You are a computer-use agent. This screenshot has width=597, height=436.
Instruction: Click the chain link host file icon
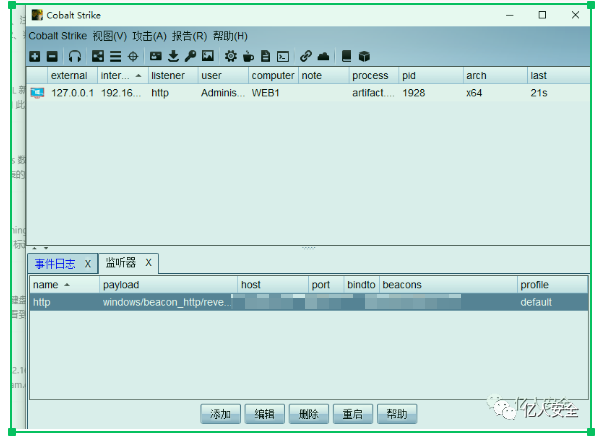click(x=306, y=56)
